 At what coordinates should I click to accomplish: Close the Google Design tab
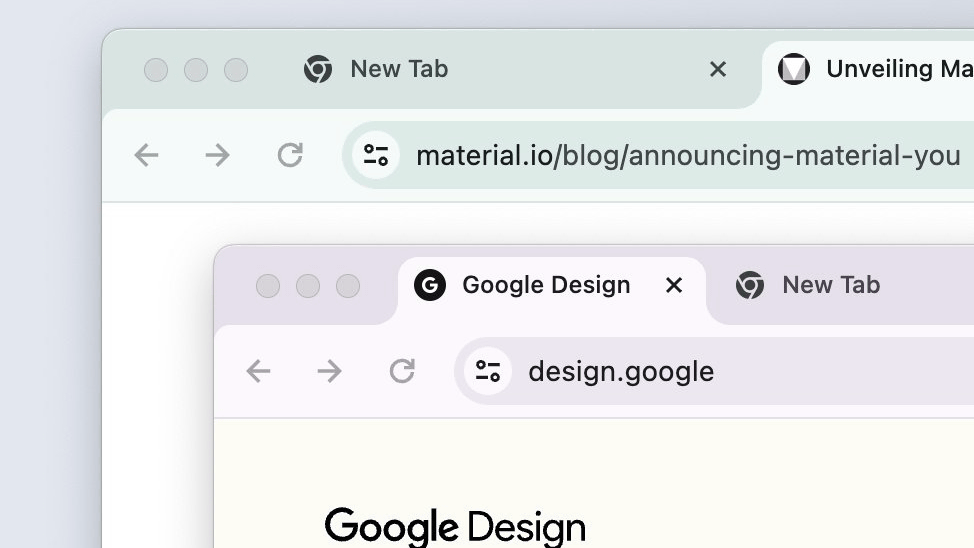tap(674, 285)
